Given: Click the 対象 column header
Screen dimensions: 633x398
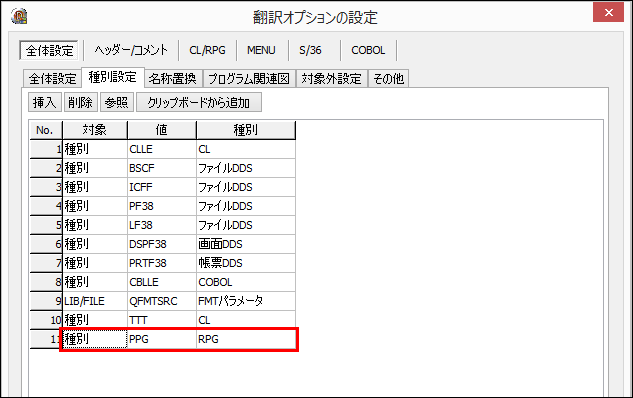Looking at the screenshot, I should click(95, 130).
